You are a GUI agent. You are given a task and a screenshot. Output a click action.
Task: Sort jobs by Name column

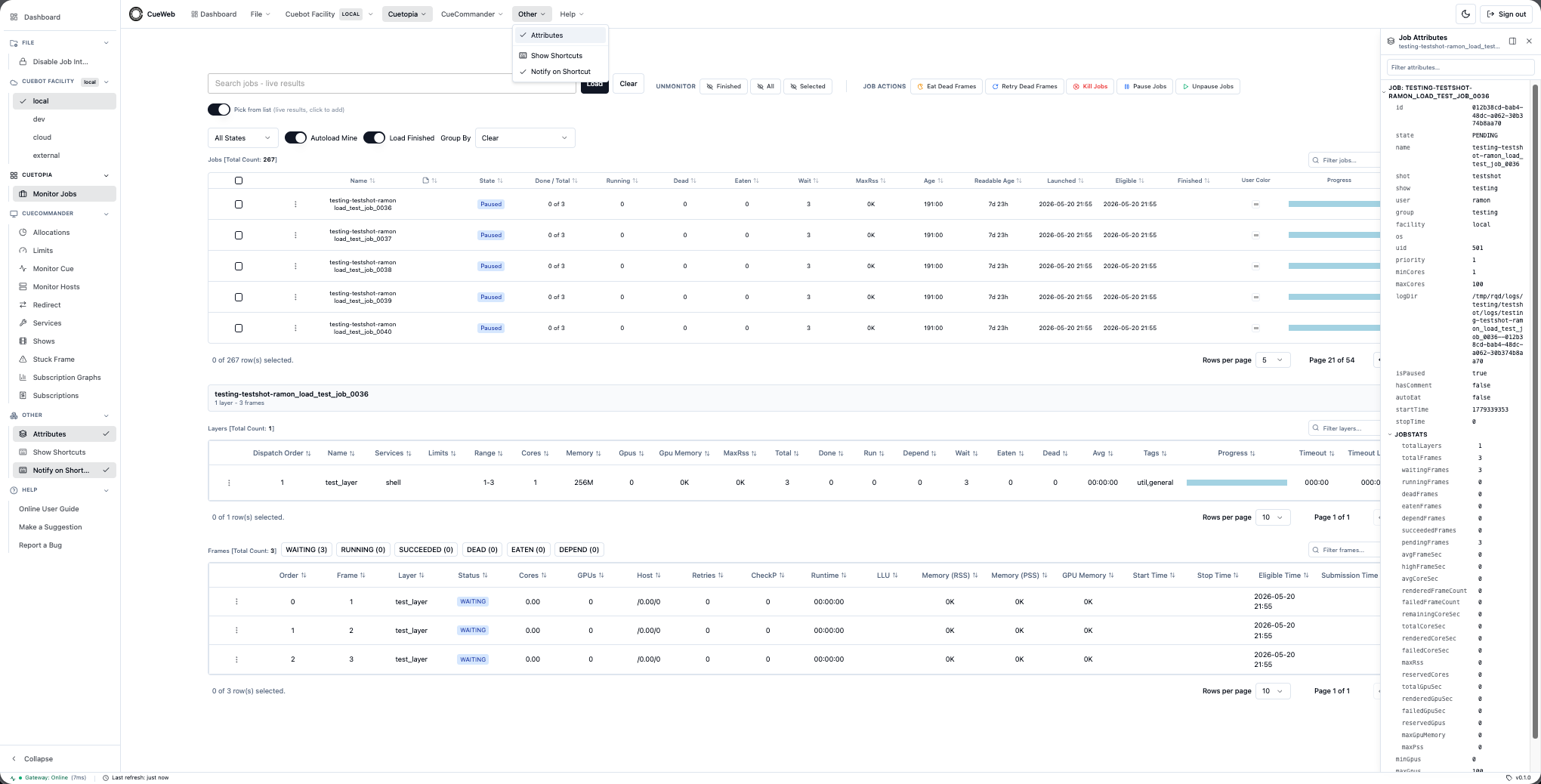(363, 181)
